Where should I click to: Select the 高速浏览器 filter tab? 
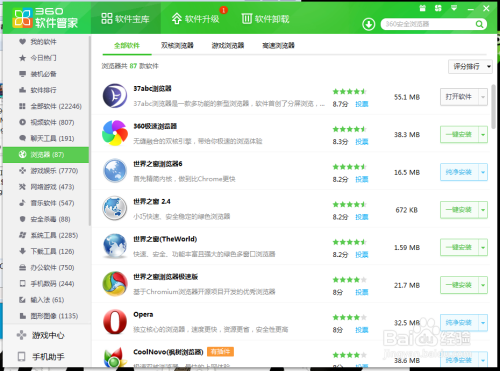pos(278,46)
